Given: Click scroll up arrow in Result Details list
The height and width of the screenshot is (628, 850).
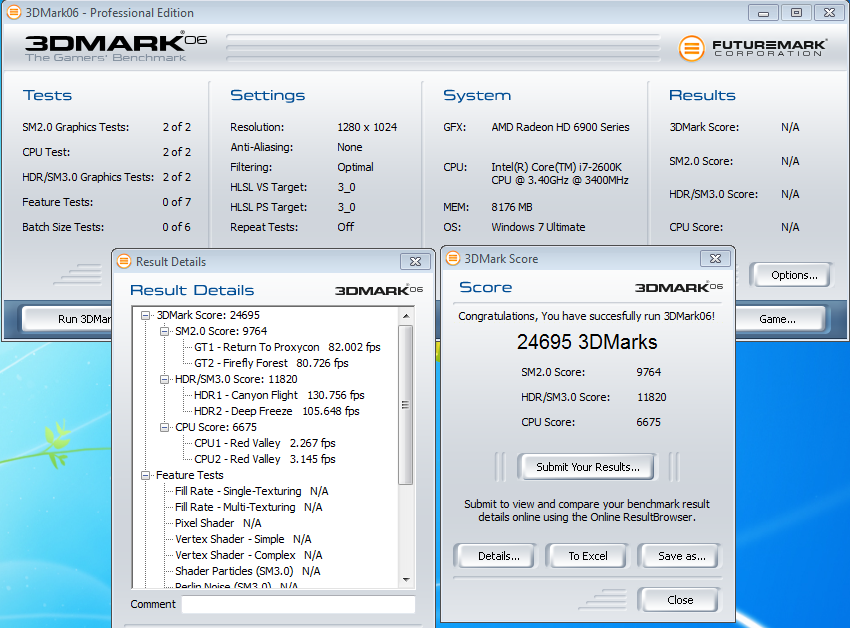Looking at the screenshot, I should [x=406, y=316].
